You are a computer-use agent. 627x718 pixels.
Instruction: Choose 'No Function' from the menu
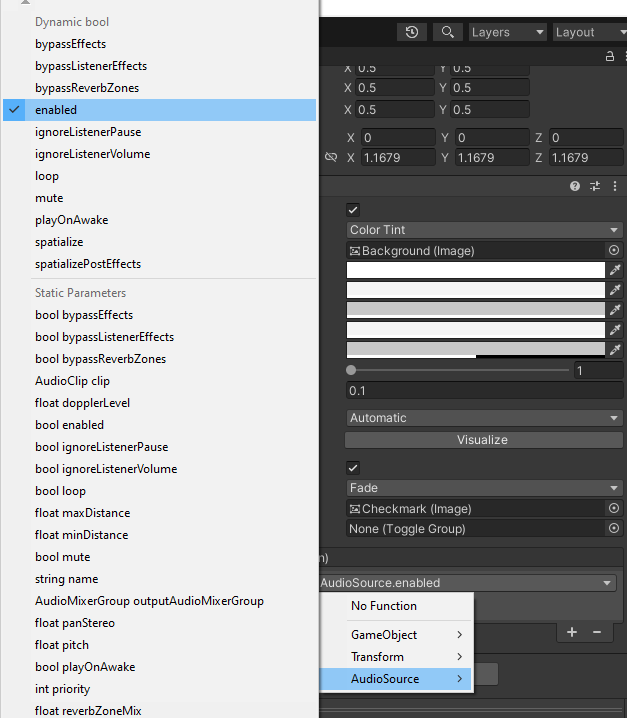coord(384,606)
